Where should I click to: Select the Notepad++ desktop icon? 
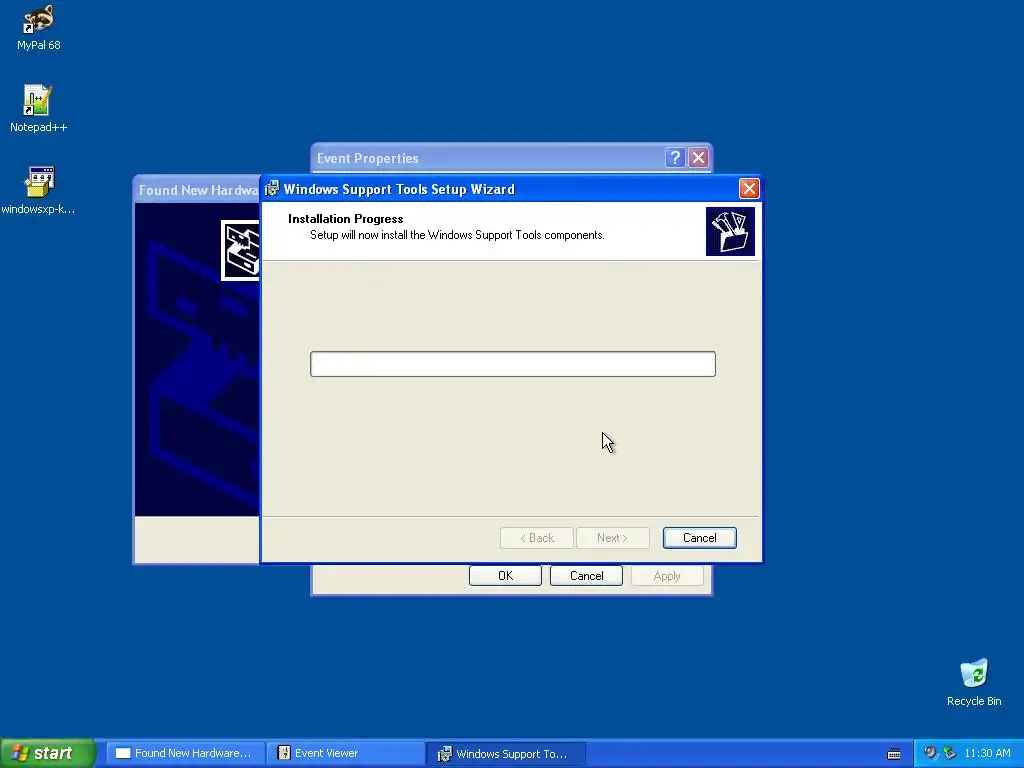(38, 108)
